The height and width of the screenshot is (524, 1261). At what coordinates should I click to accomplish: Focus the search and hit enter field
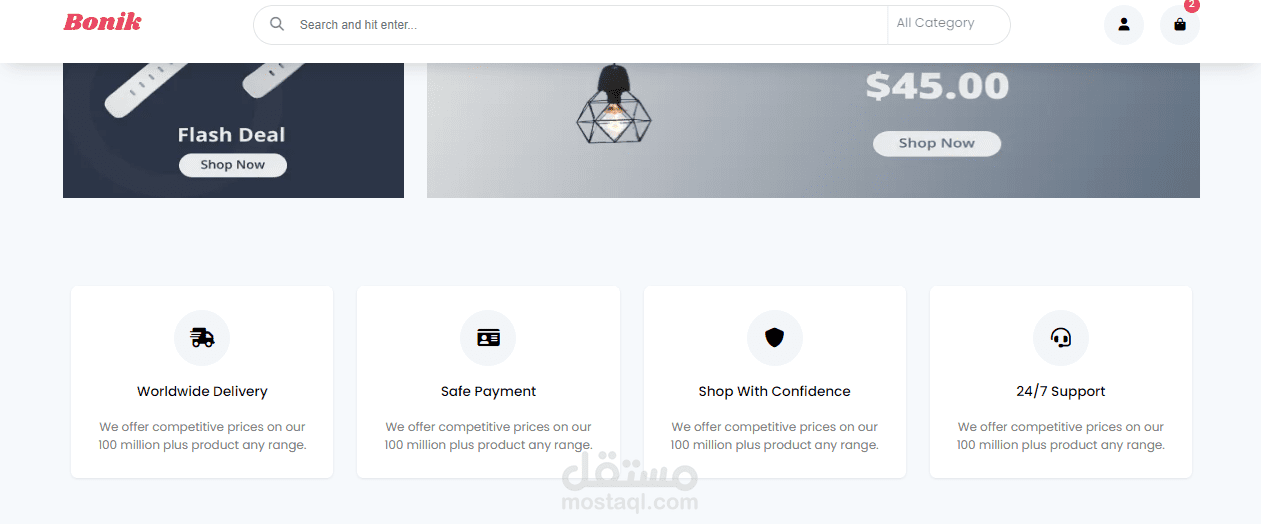click(x=590, y=24)
